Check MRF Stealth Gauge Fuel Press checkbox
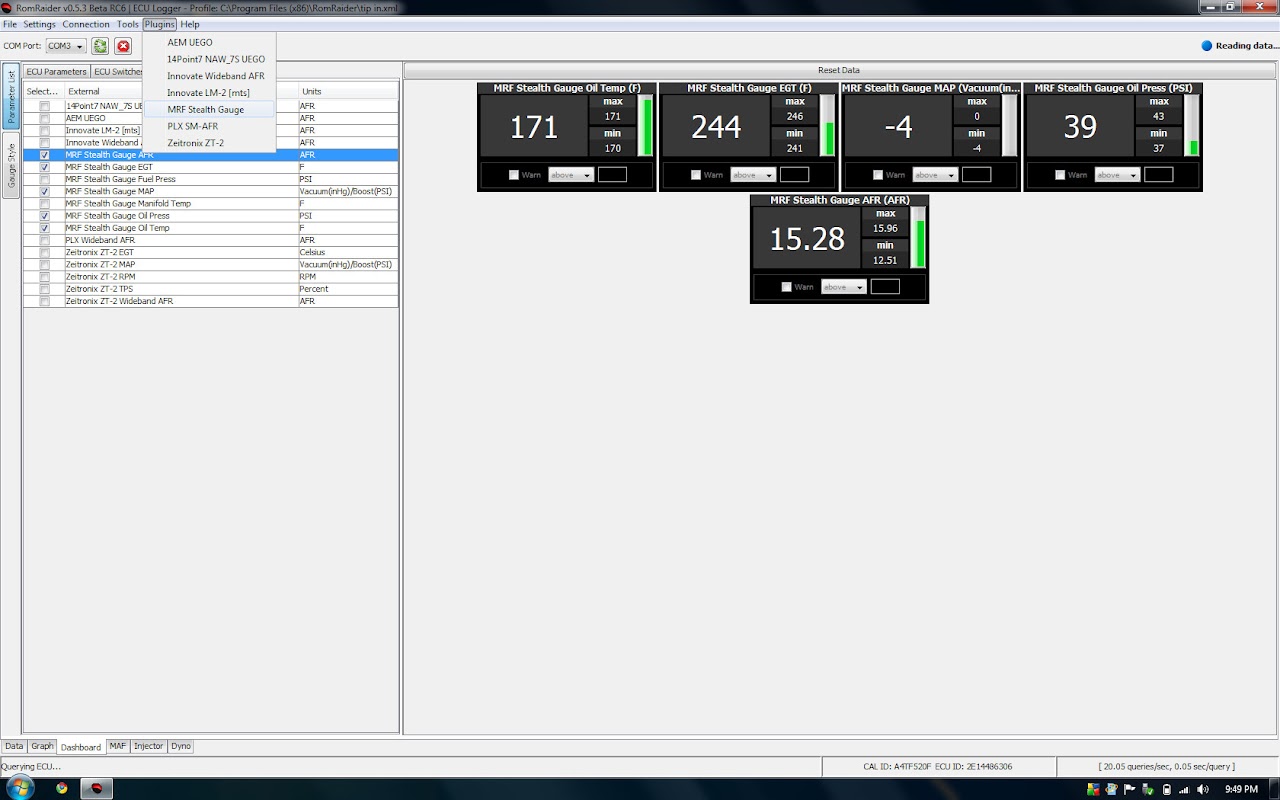Image resolution: width=1280 pixels, height=800 pixels. pyautogui.click(x=44, y=179)
